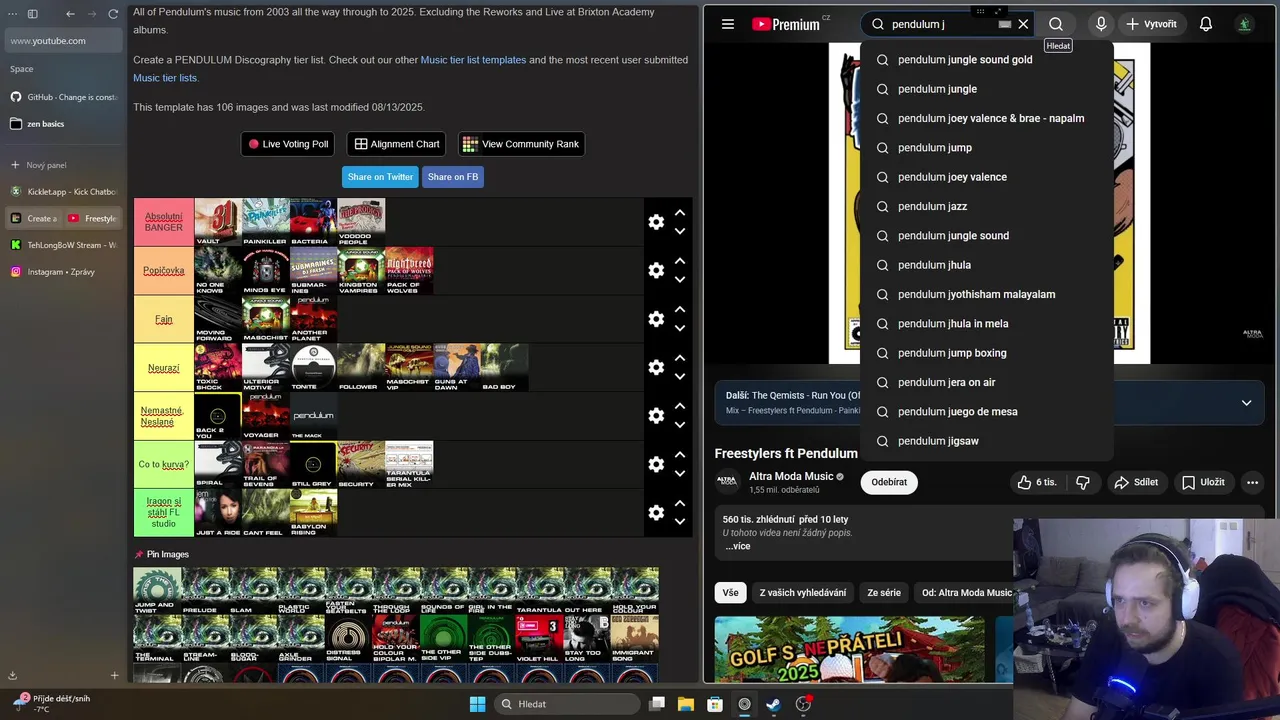Screen dimensions: 1280x720
Task: Move Fajn tier up
Action: [680, 310]
